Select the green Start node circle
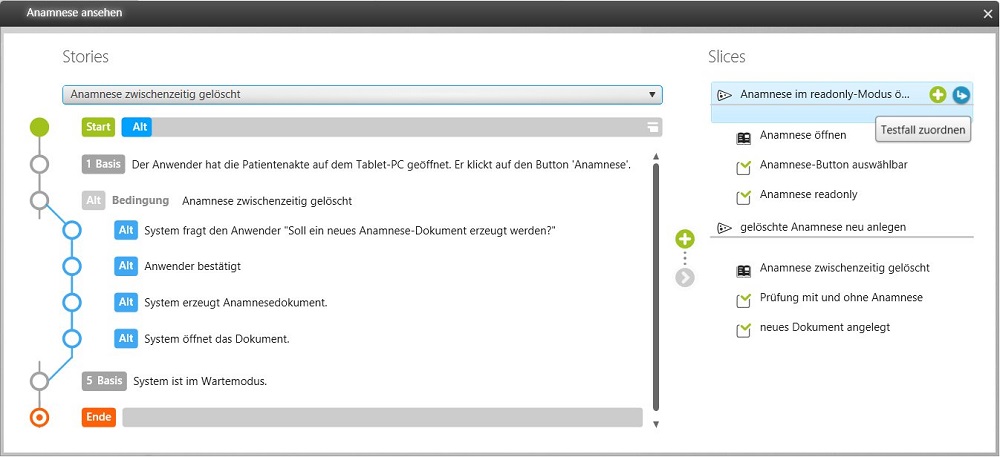The height and width of the screenshot is (457, 1000). coord(40,127)
